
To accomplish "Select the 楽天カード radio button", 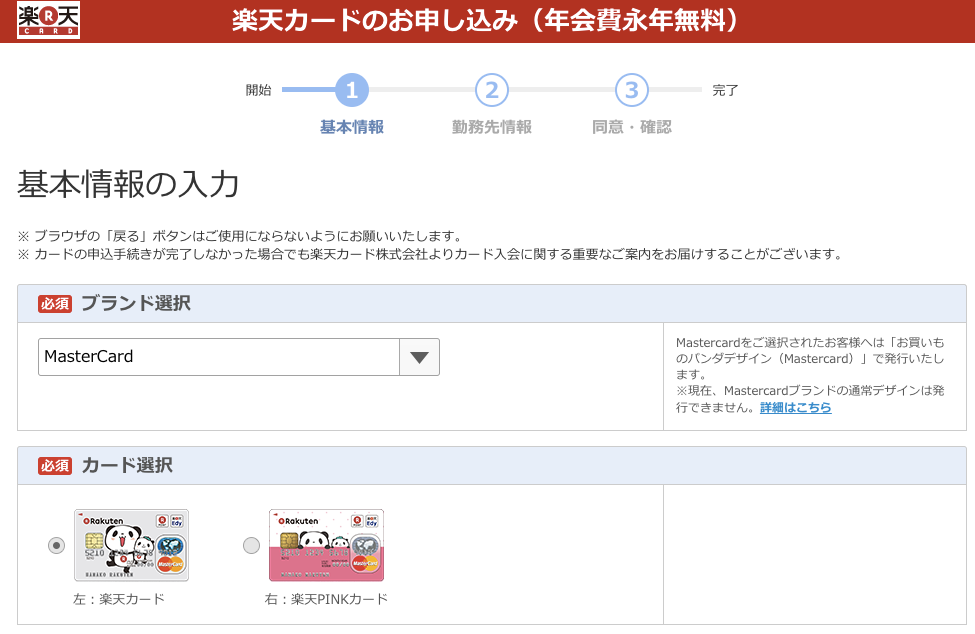I will pos(57,546).
